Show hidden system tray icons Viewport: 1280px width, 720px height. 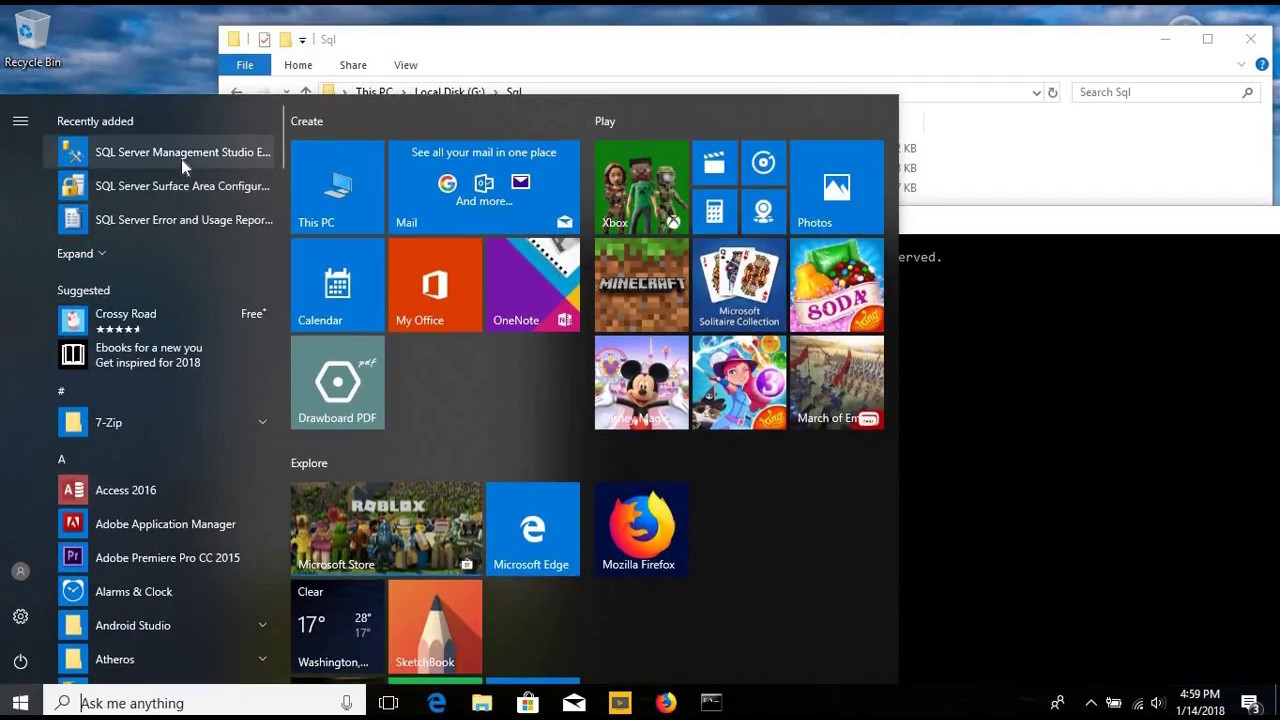pos(1091,703)
